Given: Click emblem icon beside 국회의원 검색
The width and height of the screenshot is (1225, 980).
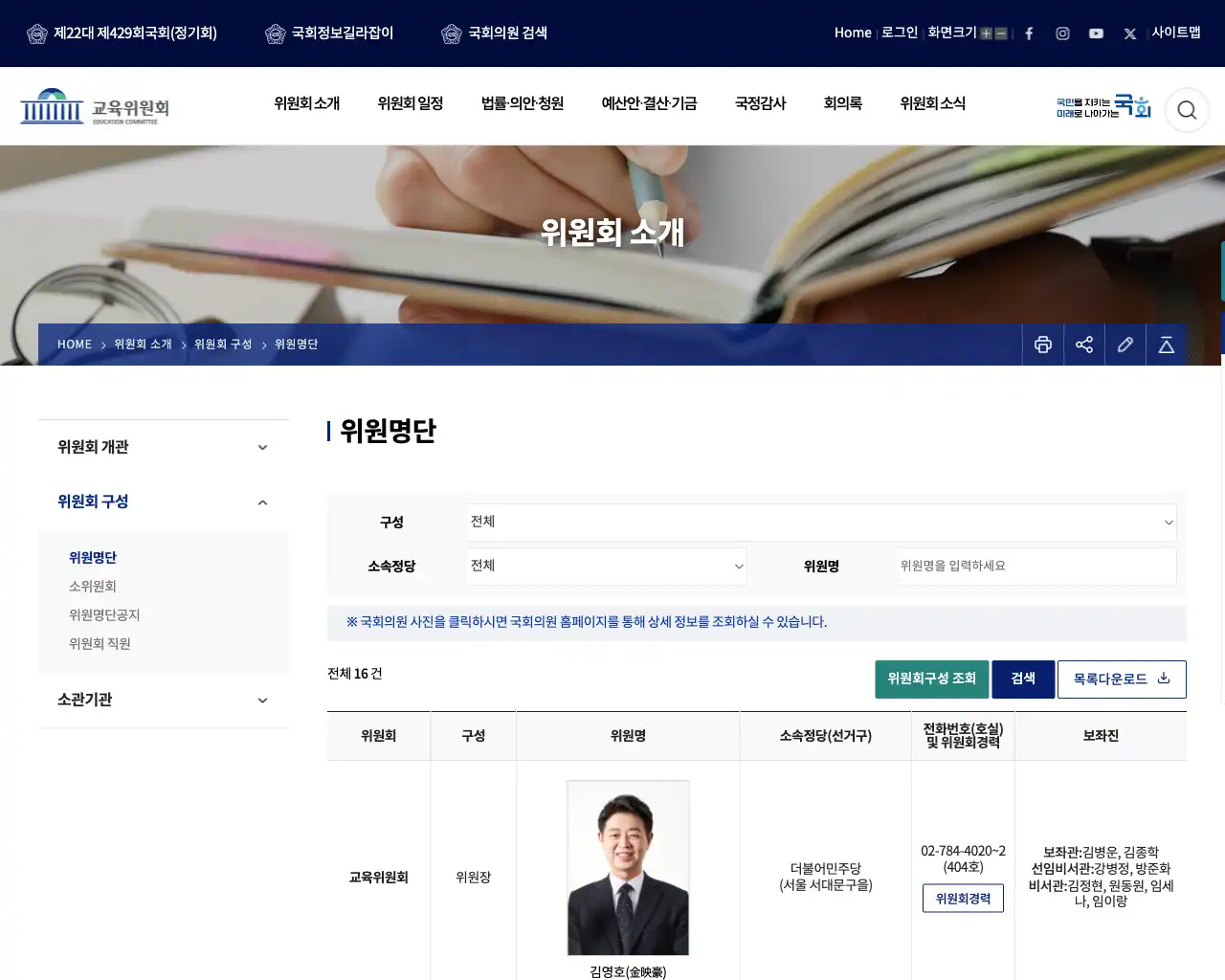Looking at the screenshot, I should 452,33.
